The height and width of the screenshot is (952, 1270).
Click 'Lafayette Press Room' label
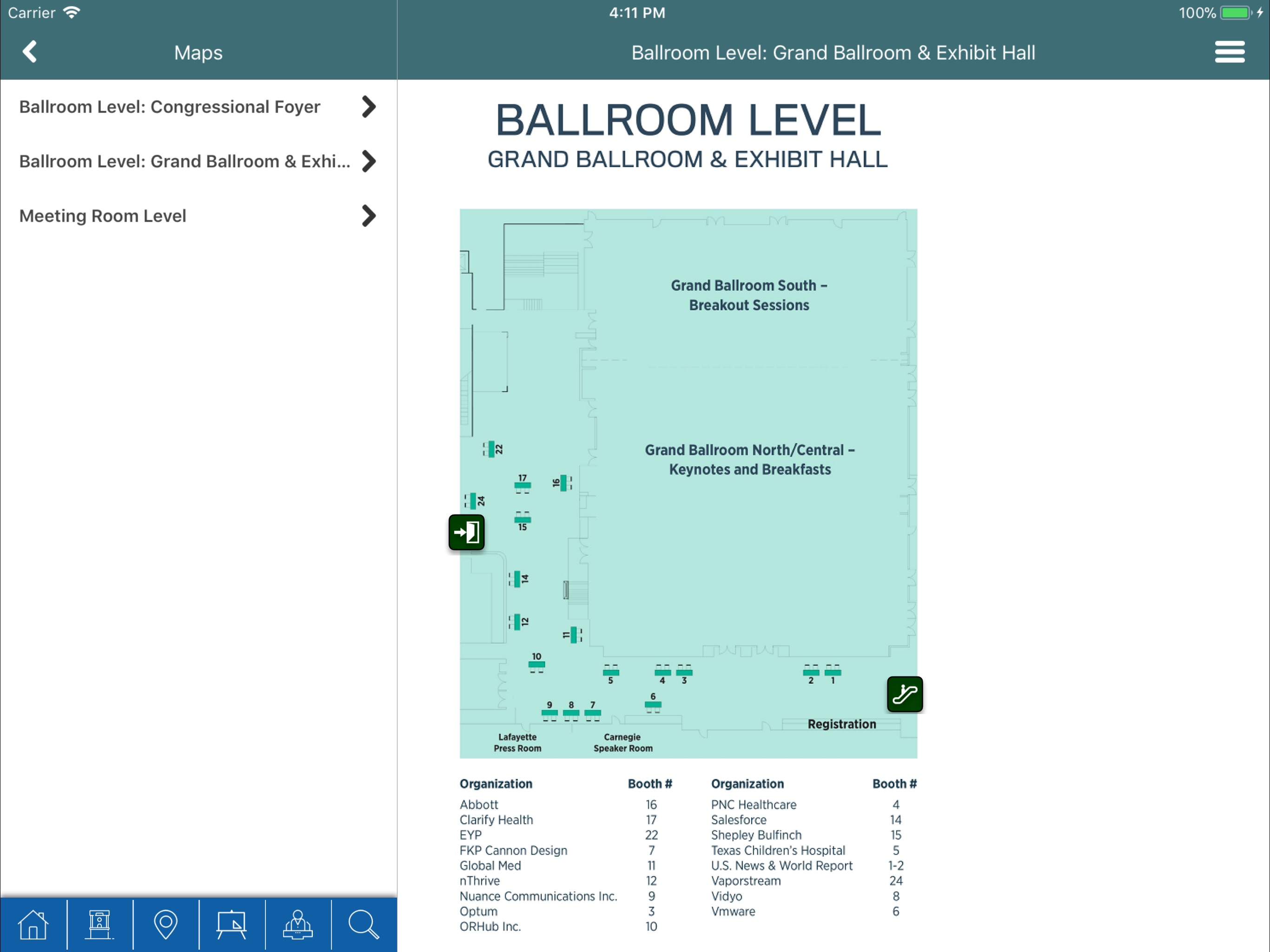pos(517,742)
